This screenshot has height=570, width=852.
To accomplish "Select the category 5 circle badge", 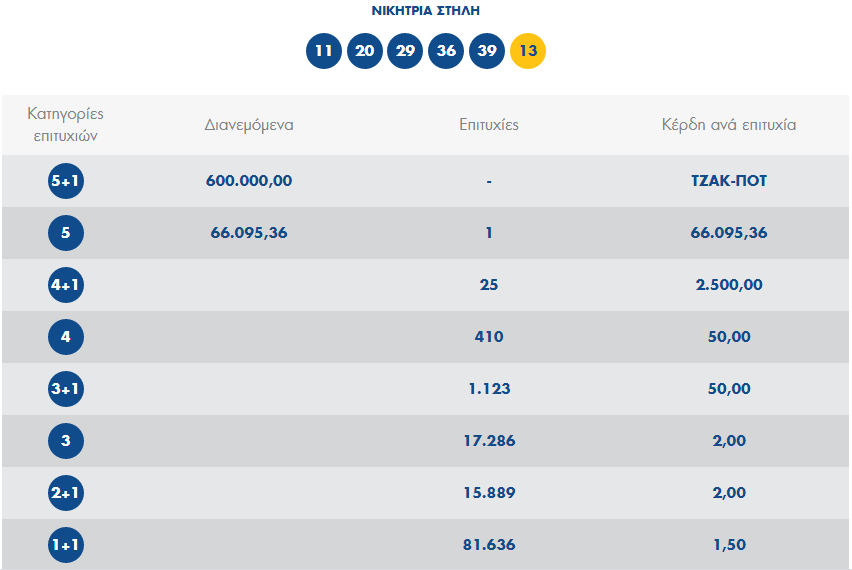I will pos(66,233).
